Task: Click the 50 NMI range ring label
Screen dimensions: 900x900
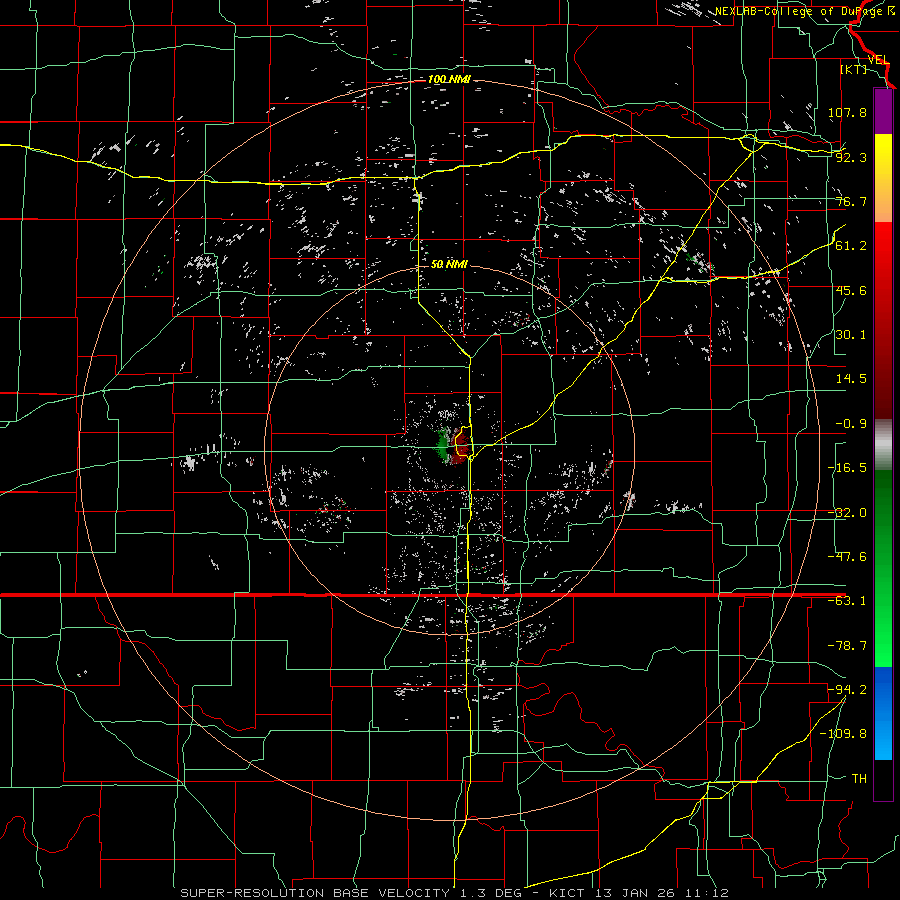Action: tap(449, 265)
